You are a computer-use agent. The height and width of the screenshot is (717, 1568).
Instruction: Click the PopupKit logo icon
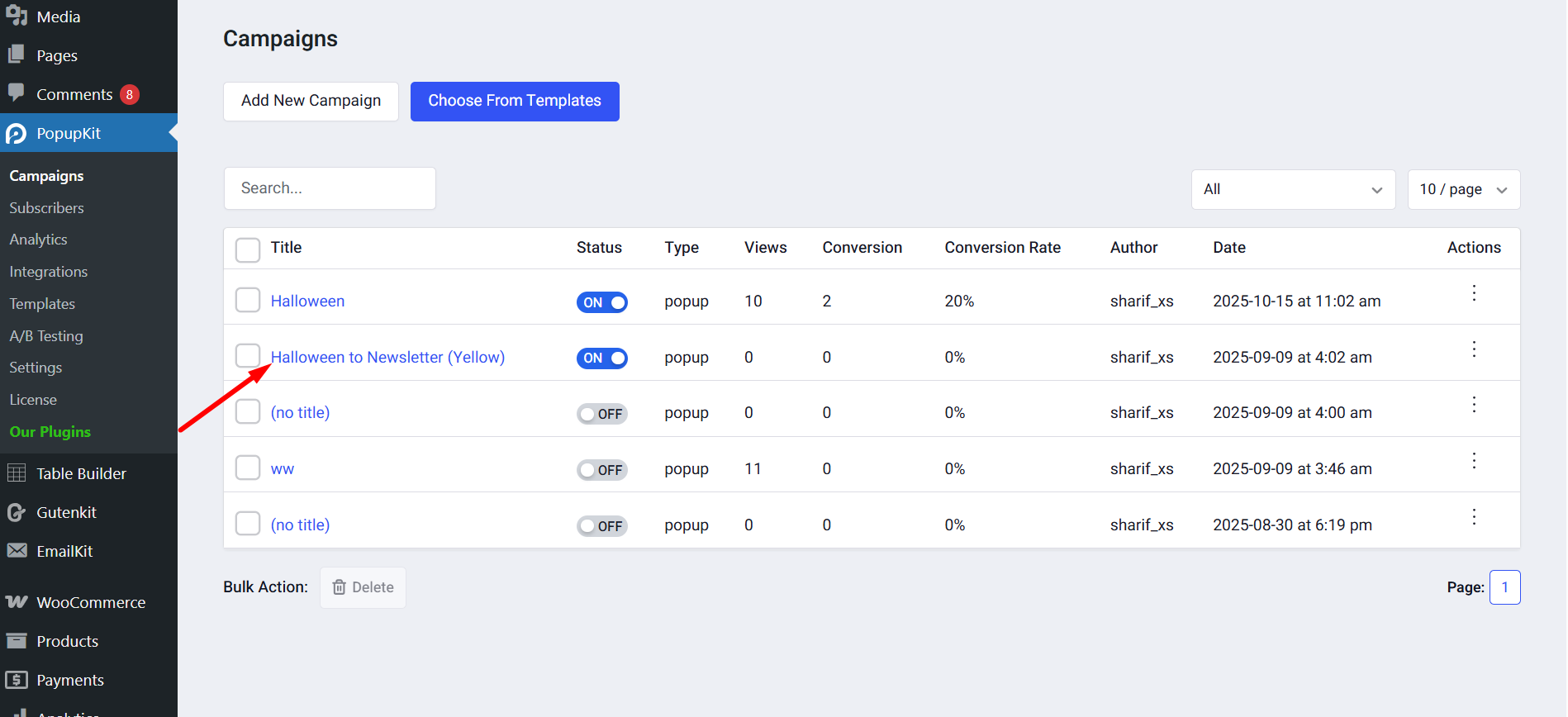coord(17,133)
